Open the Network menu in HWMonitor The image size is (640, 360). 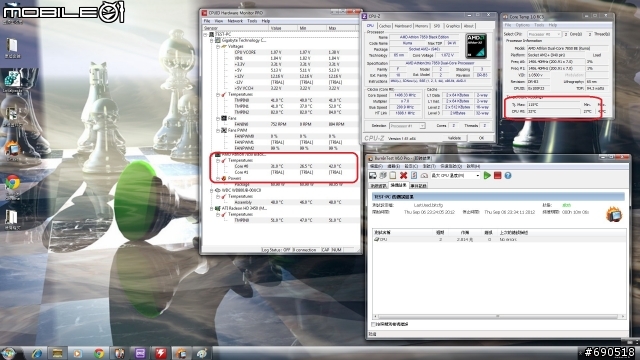click(235, 21)
